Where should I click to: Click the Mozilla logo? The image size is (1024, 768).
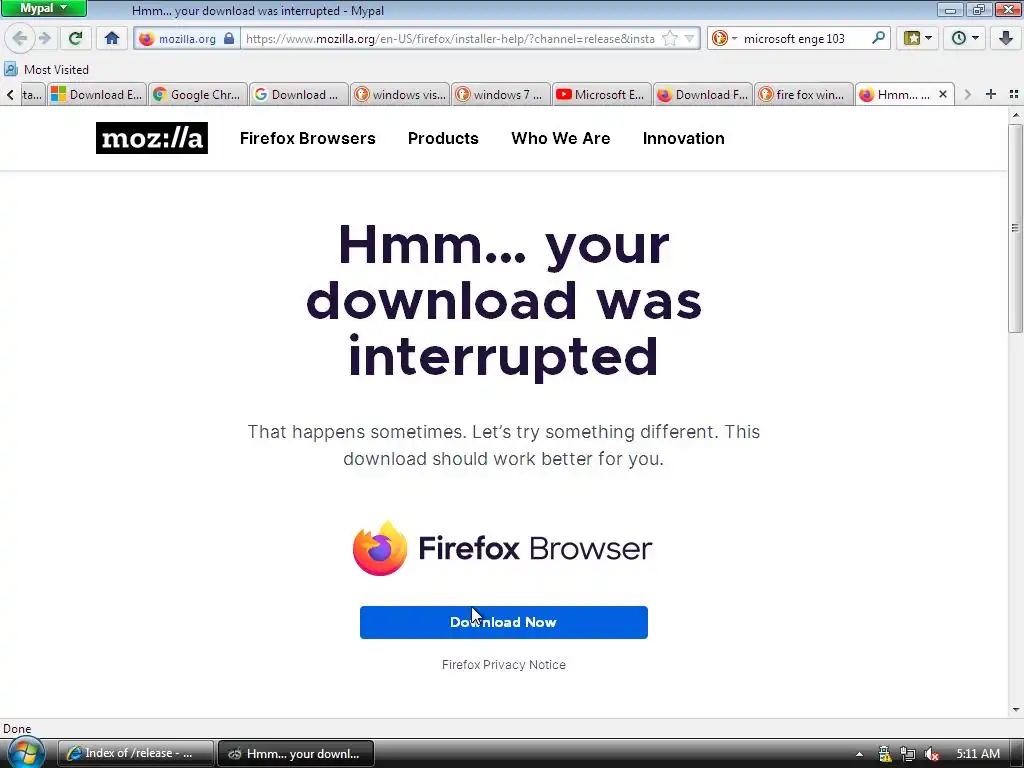tap(152, 138)
